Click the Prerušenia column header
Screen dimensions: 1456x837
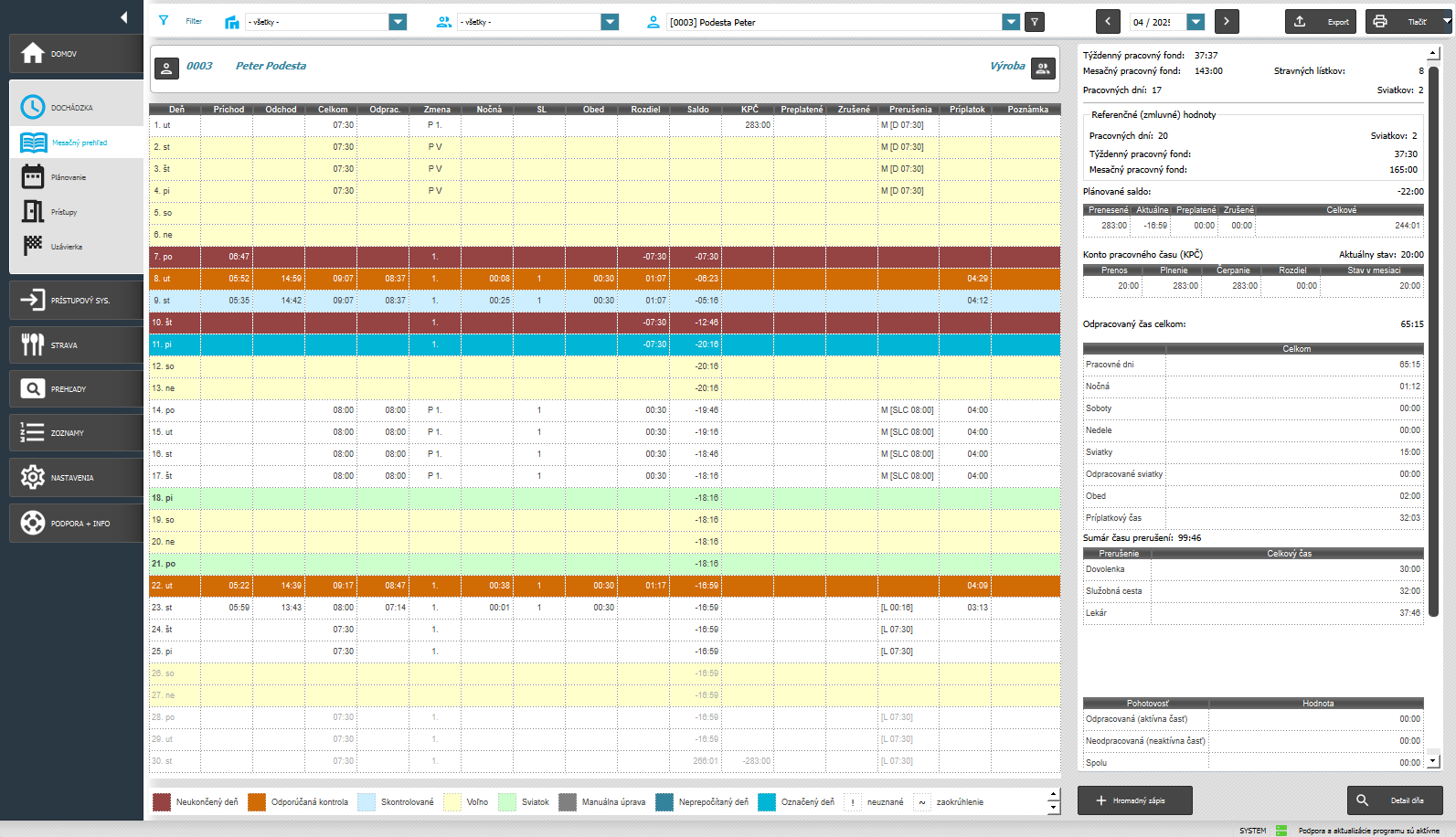coord(910,109)
